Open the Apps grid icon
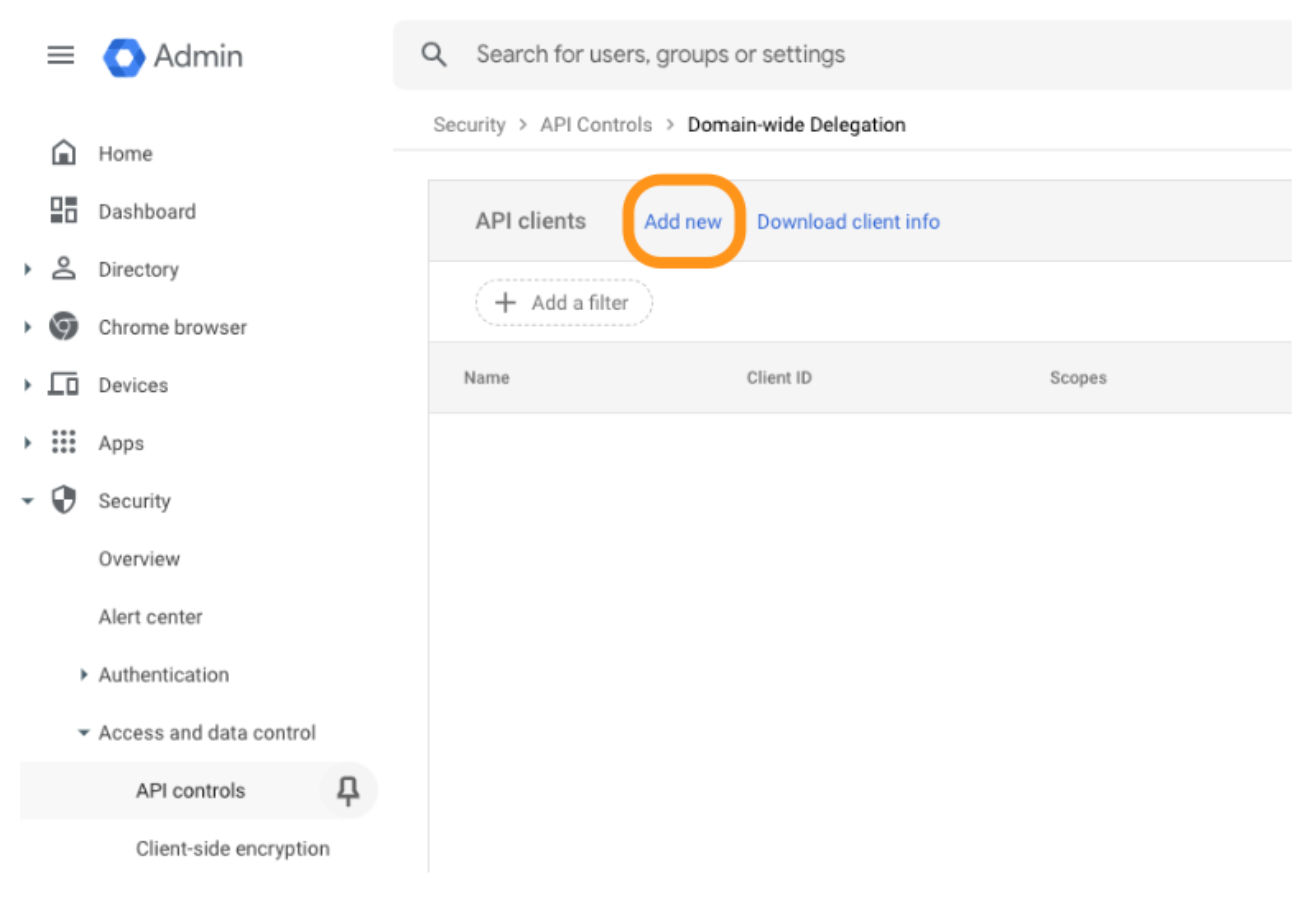Screen dimensions: 1292x902 [62, 443]
